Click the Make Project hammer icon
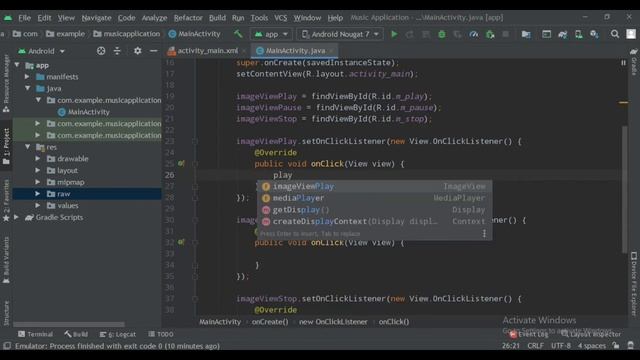 238,34
